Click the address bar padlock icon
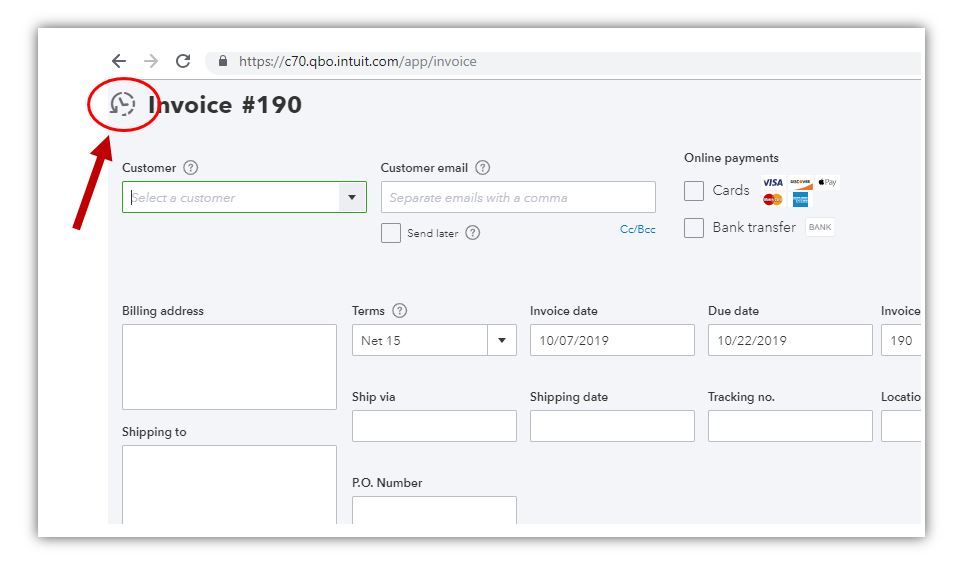954x568 pixels. pos(223,61)
